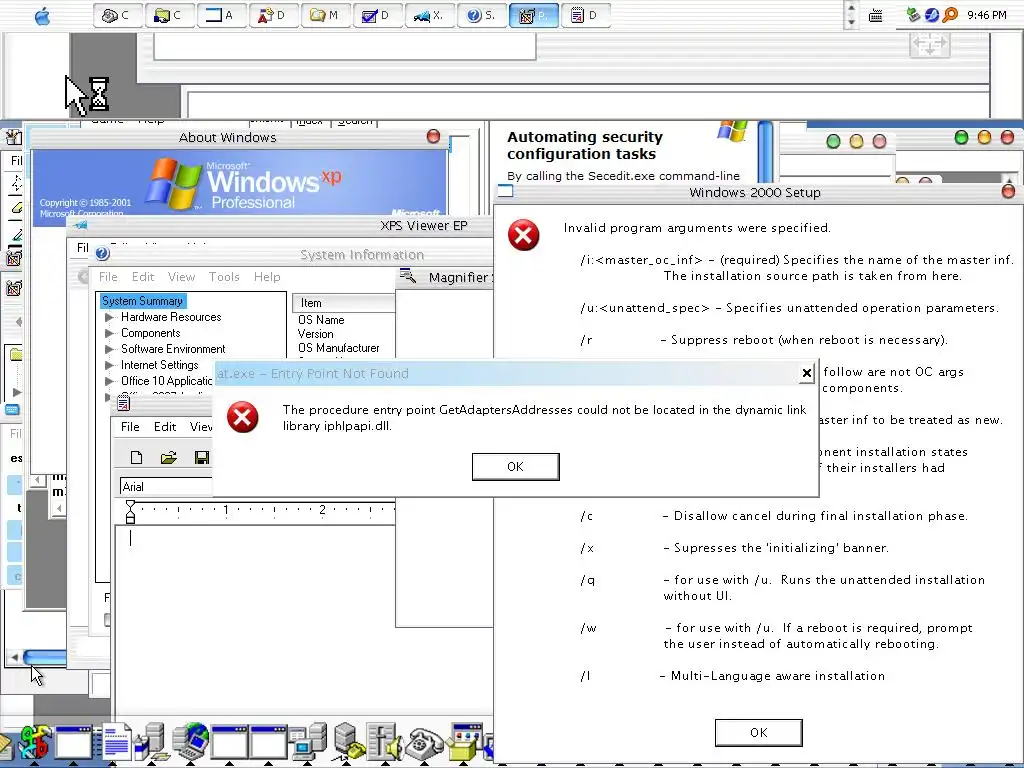Click the Item column header
The width and height of the screenshot is (1024, 768).
(x=344, y=303)
